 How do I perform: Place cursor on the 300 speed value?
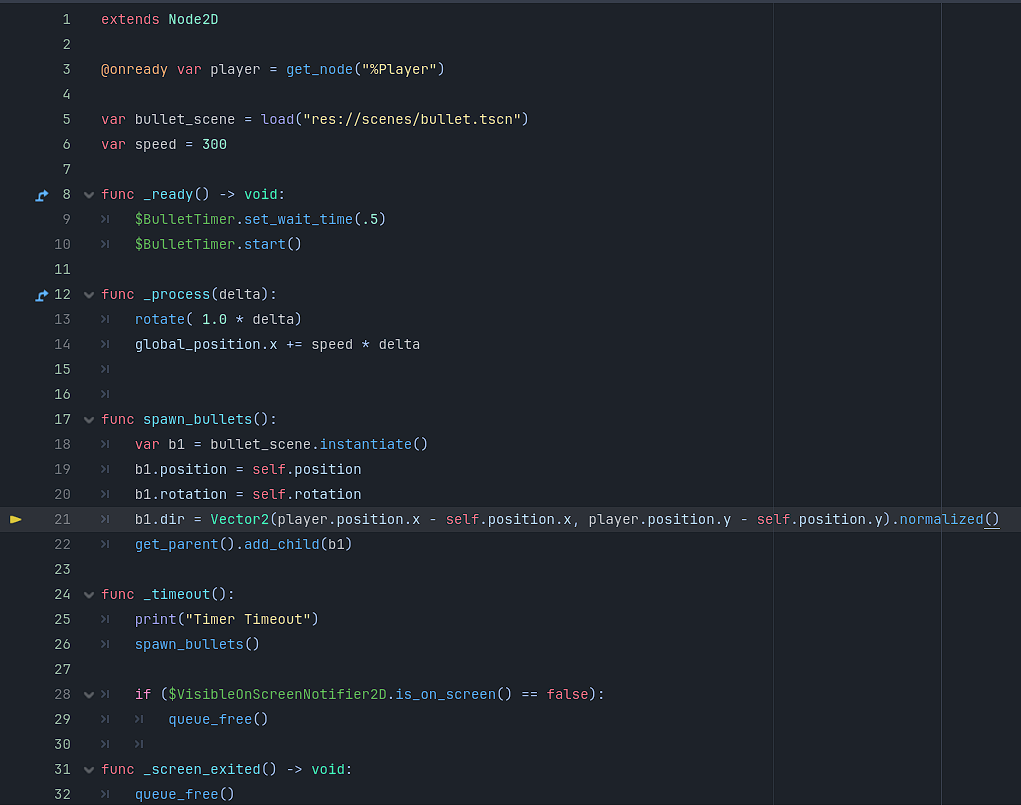[214, 144]
